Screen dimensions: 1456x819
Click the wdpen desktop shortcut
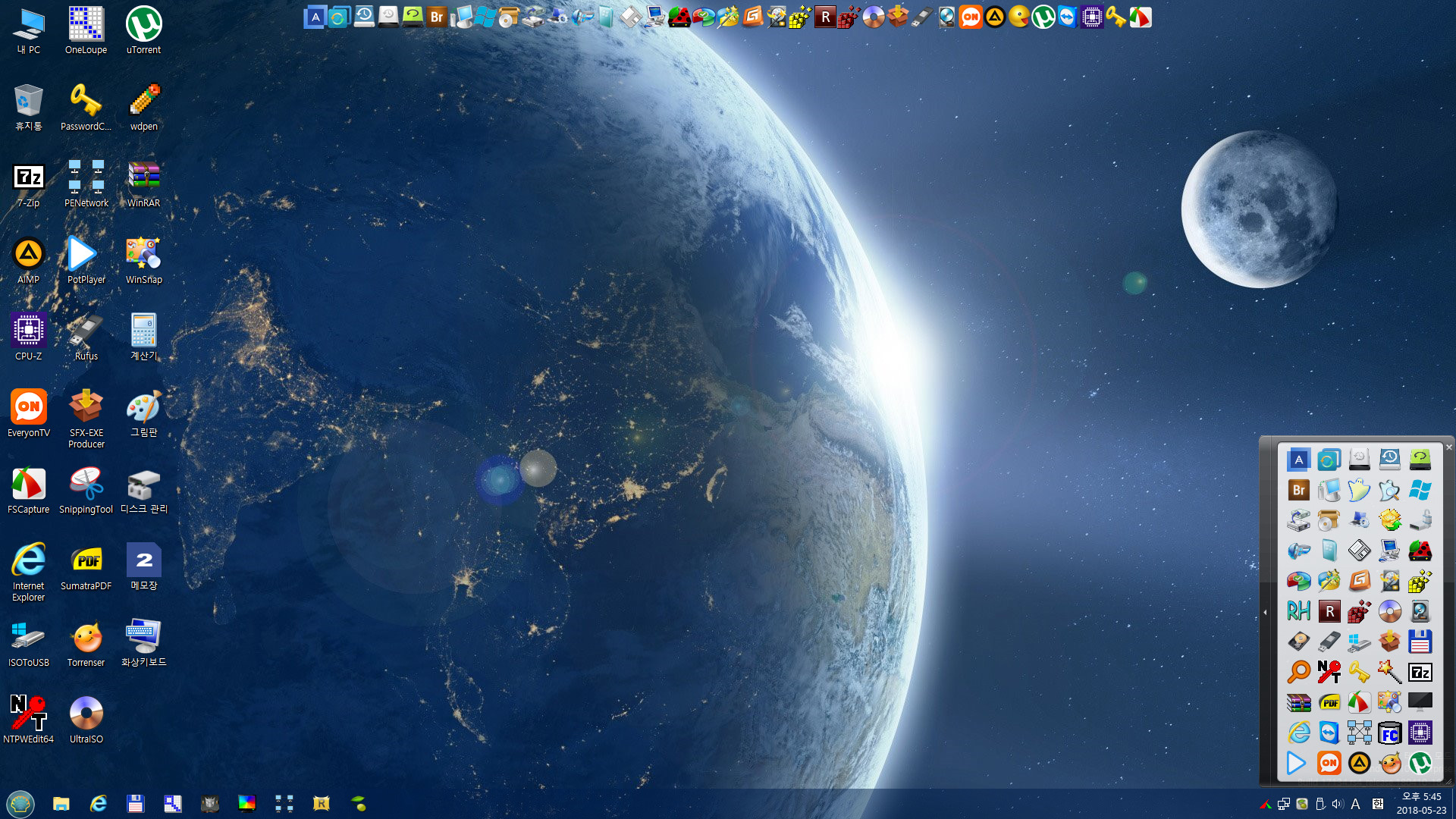click(143, 108)
